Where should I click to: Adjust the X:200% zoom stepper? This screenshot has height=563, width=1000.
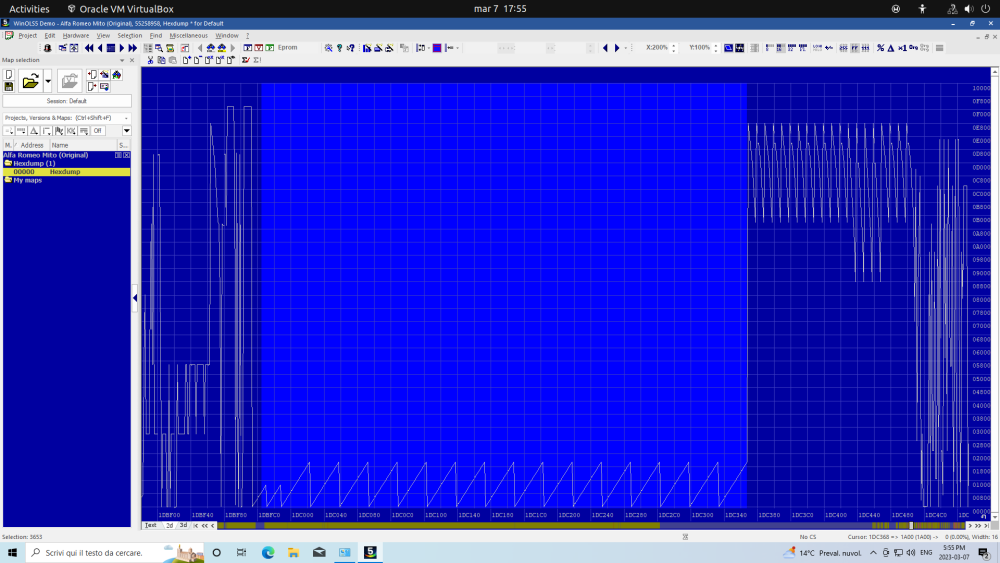(x=674, y=48)
